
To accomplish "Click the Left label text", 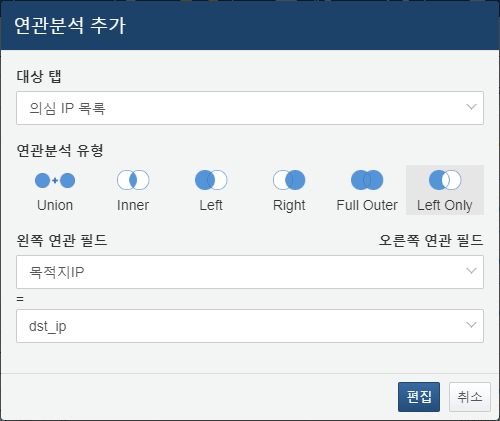I will [211, 205].
